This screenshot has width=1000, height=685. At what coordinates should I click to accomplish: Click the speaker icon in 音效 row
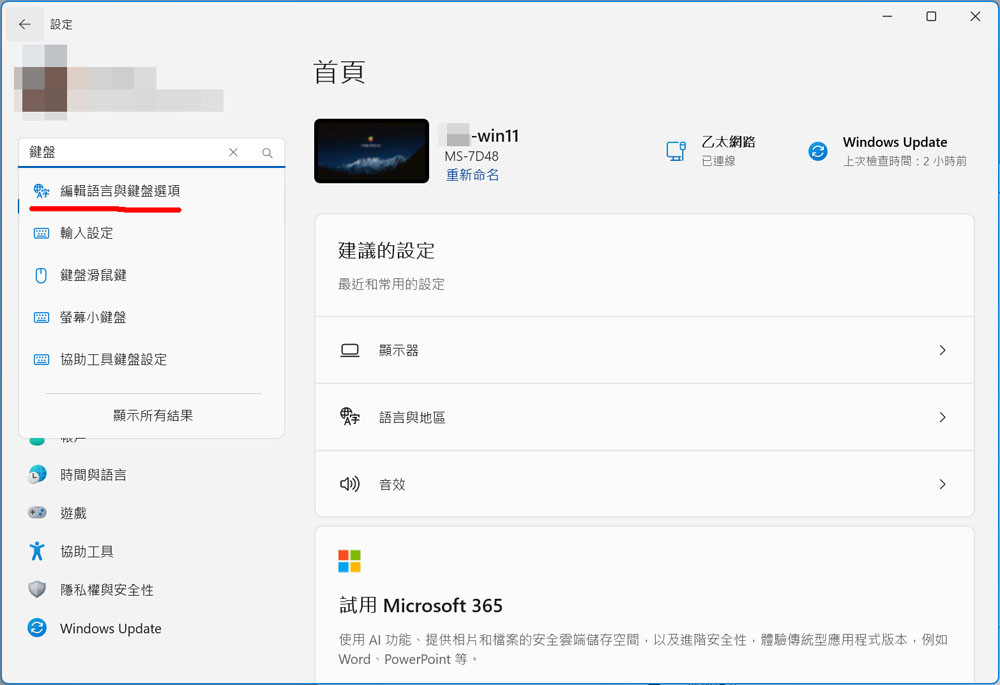(349, 484)
